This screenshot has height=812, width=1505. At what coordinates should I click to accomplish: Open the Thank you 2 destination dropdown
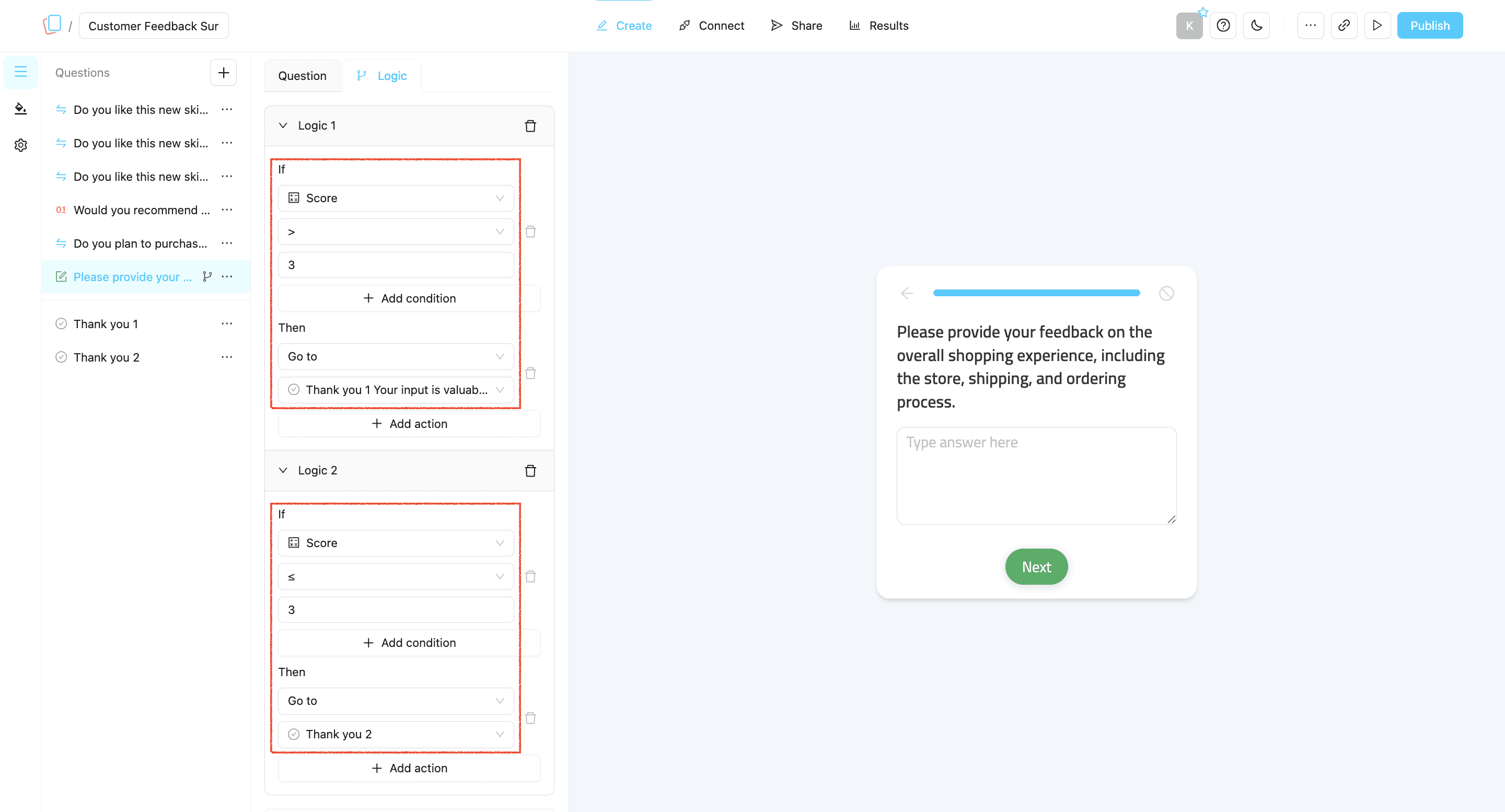pyautogui.click(x=396, y=734)
